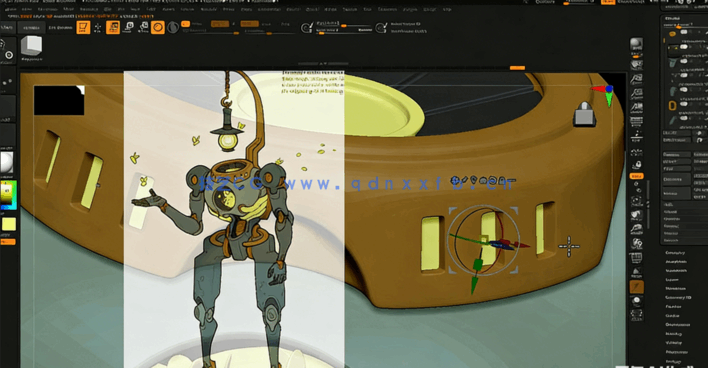Expand the Deformation sub-palette

(677, 324)
